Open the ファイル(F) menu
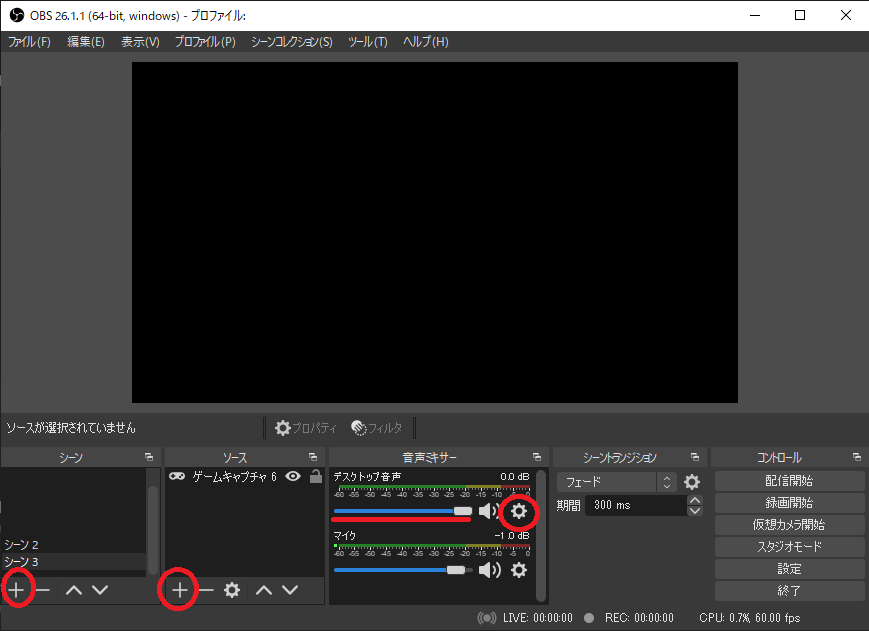Viewport: 869px width, 631px height. tap(29, 42)
